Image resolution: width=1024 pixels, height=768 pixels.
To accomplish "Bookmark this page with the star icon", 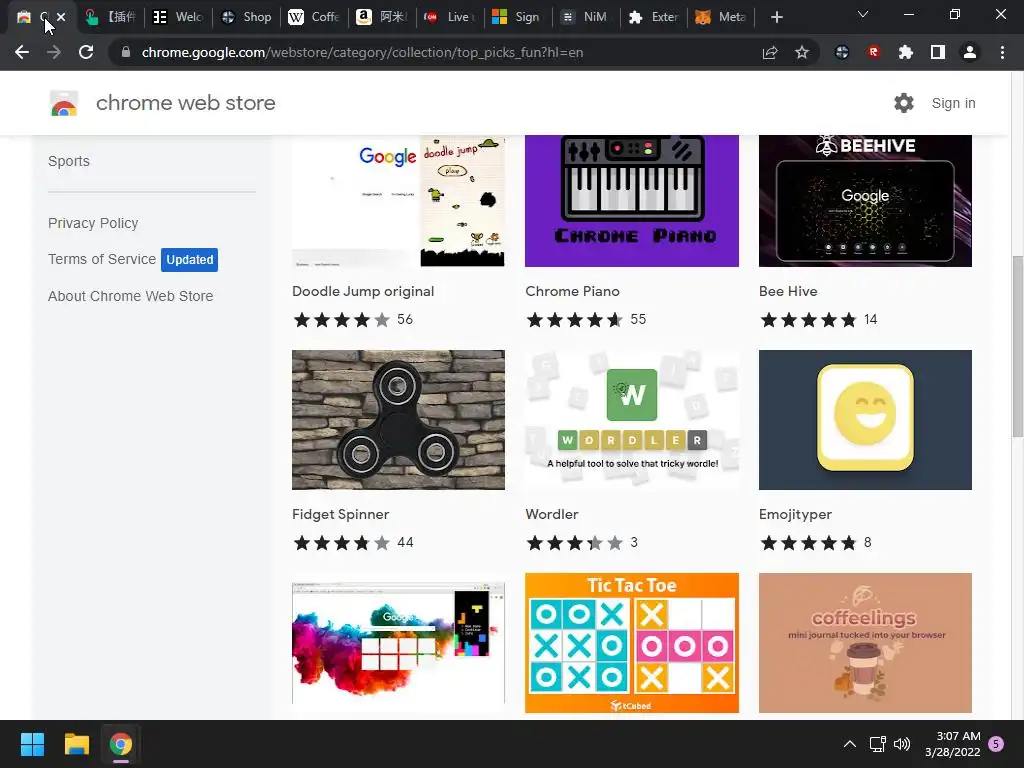I will (802, 52).
